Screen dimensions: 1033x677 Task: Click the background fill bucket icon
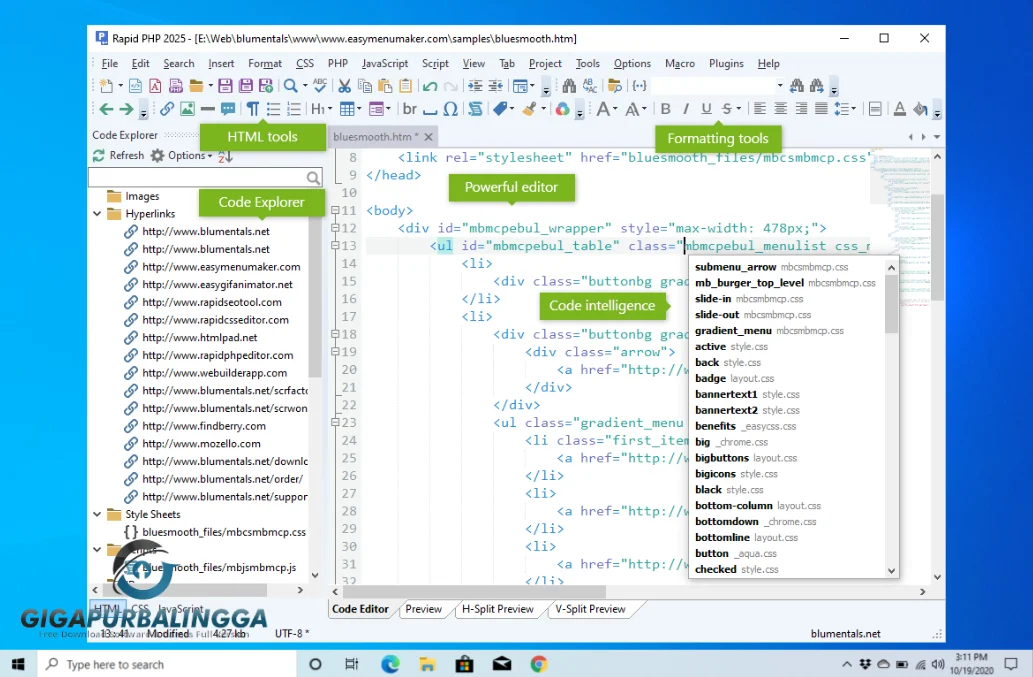click(x=920, y=109)
